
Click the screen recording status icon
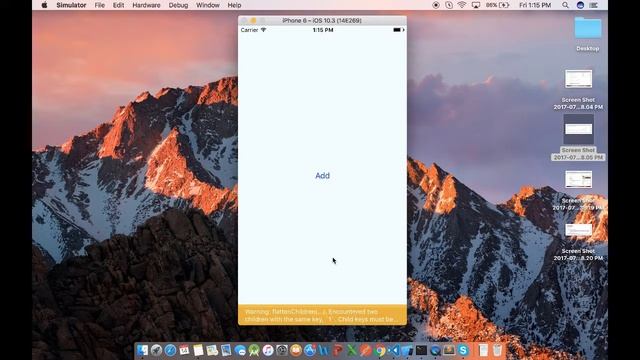click(x=436, y=5)
